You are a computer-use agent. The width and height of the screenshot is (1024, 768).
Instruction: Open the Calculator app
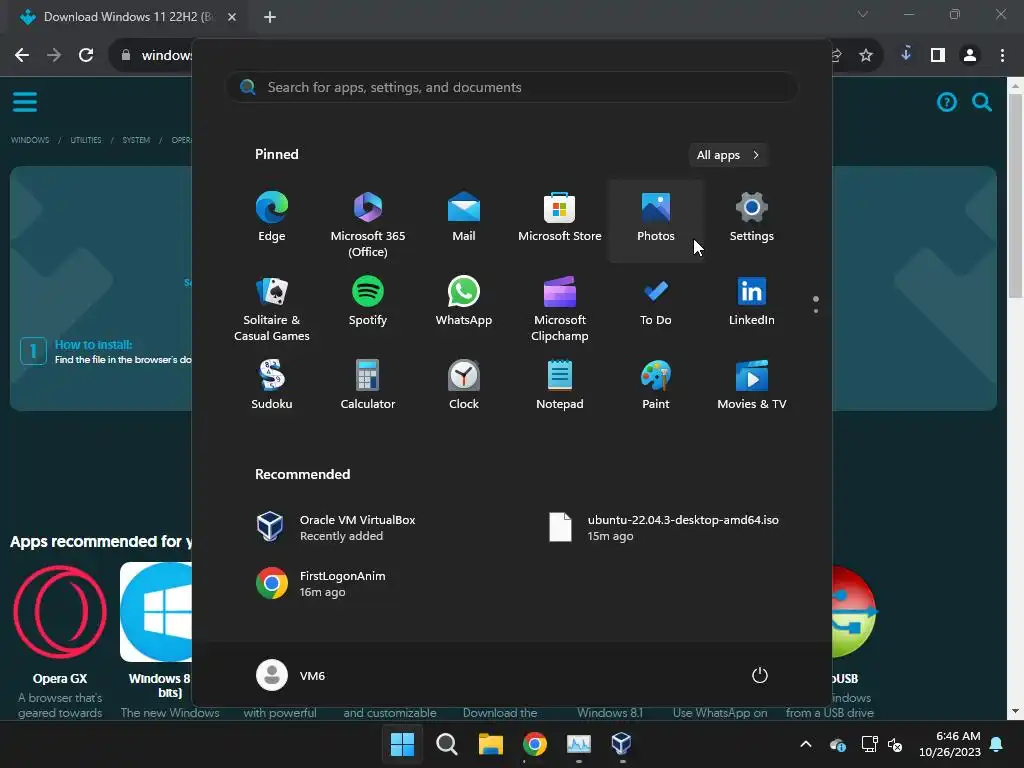(x=368, y=385)
